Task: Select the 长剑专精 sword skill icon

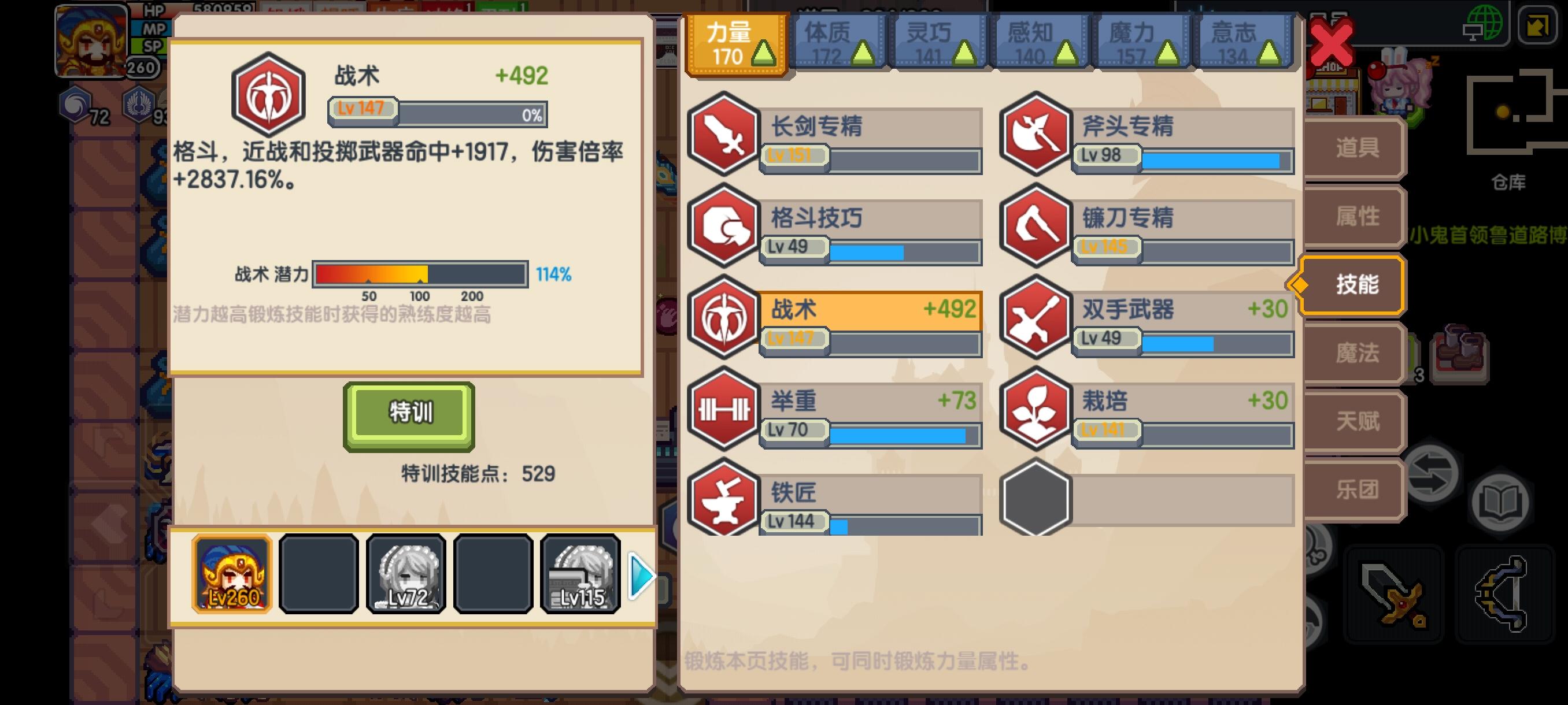Action: (x=723, y=134)
